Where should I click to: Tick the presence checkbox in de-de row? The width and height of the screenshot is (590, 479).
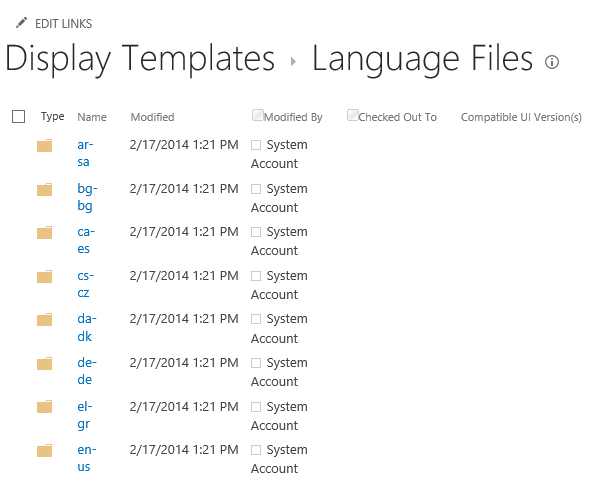point(256,363)
